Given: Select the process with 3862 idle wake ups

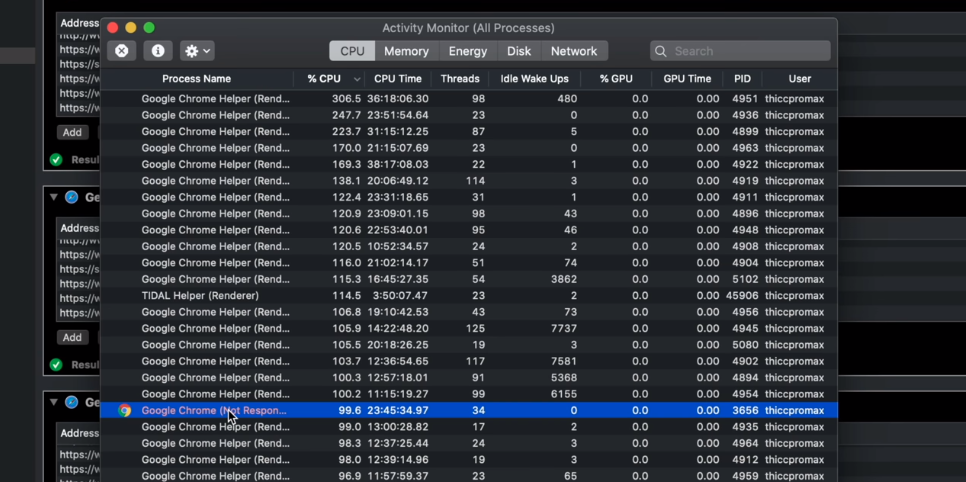Looking at the screenshot, I should point(469,279).
